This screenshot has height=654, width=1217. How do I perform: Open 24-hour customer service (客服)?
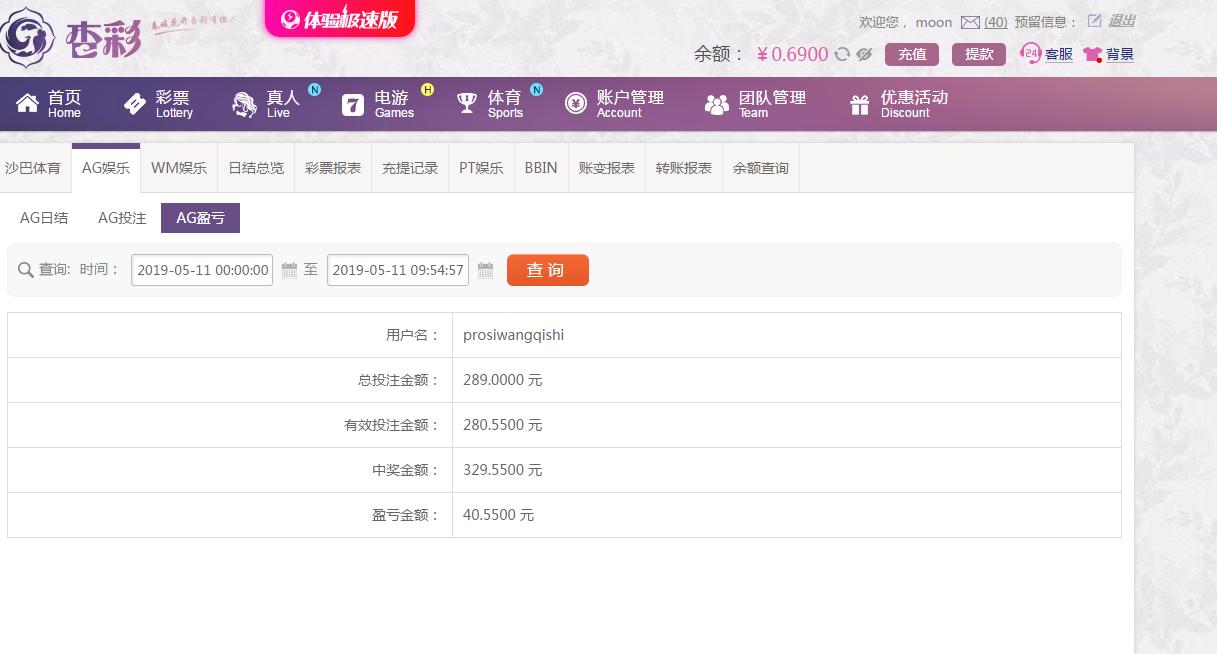click(x=1046, y=54)
